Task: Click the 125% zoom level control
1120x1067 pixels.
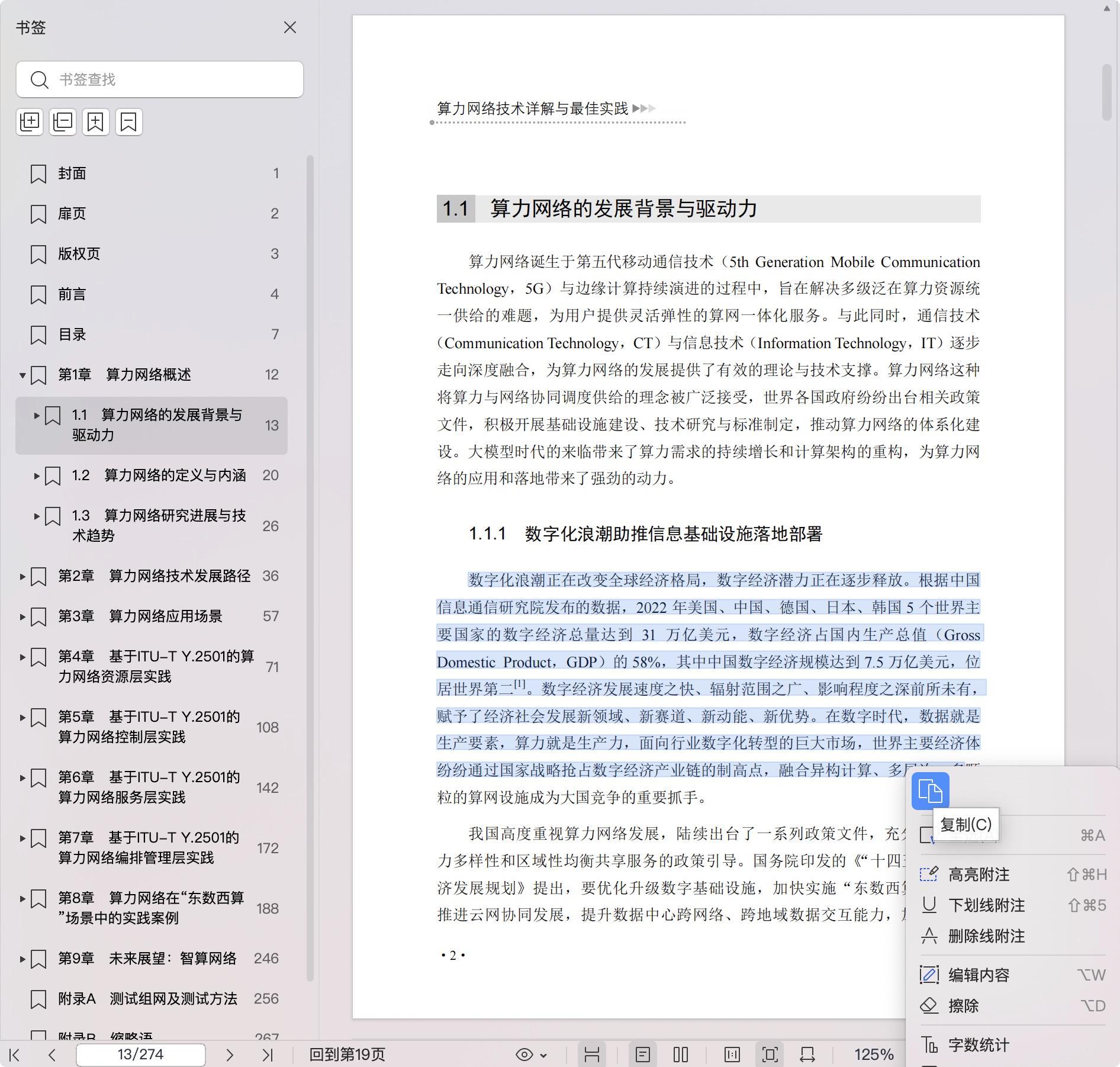Action: (873, 1055)
